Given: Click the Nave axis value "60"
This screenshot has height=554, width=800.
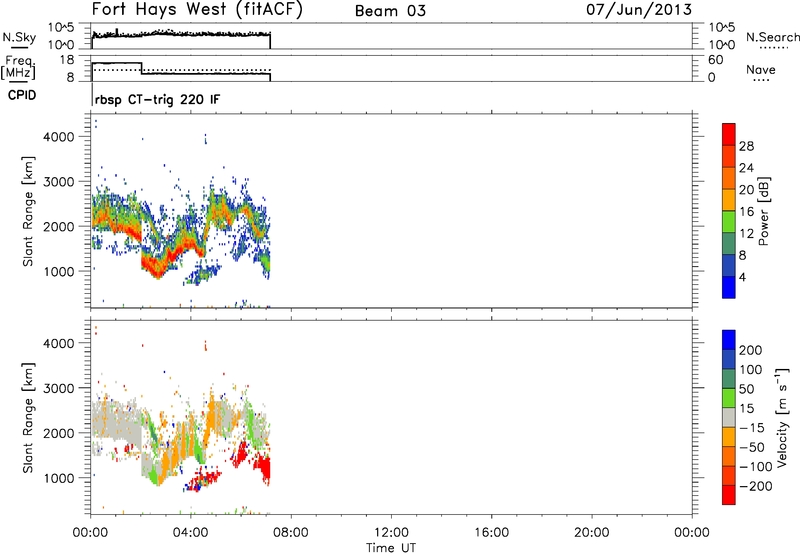Looking at the screenshot, I should tap(715, 60).
